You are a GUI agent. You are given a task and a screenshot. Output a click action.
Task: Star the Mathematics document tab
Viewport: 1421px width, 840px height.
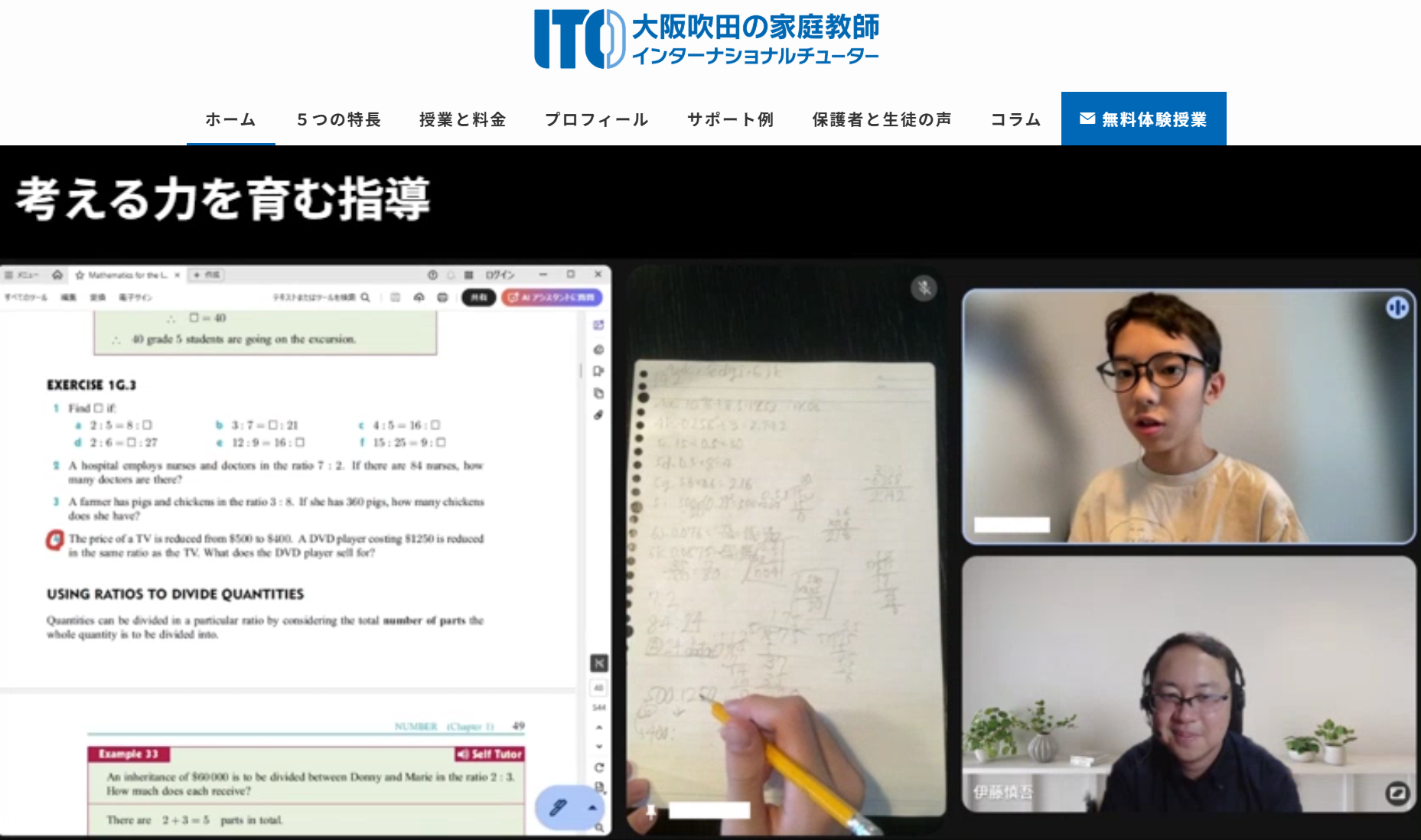coord(80,275)
